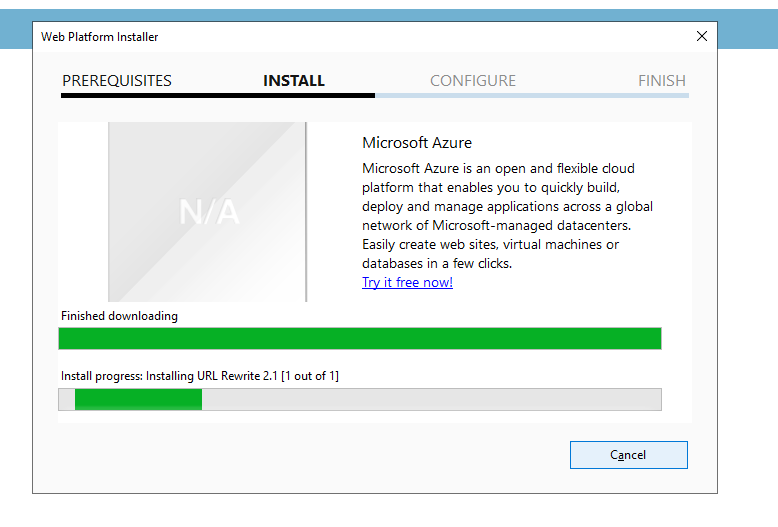Close the Web Platform Installer dialog

[702, 36]
